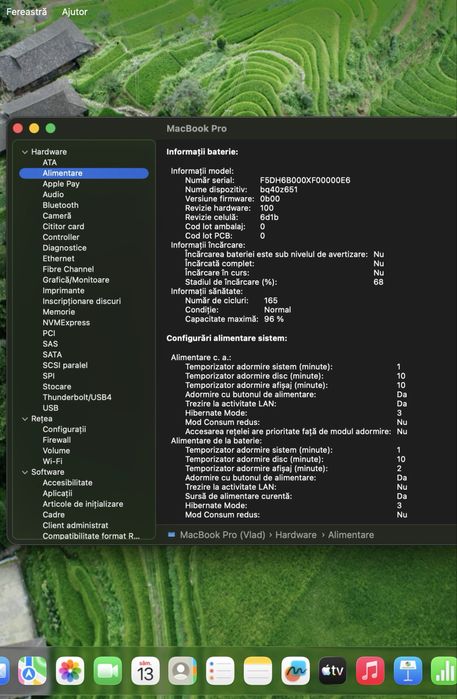Image resolution: width=457 pixels, height=699 pixels.
Task: Open Reminders in the Dock
Action: point(220,670)
